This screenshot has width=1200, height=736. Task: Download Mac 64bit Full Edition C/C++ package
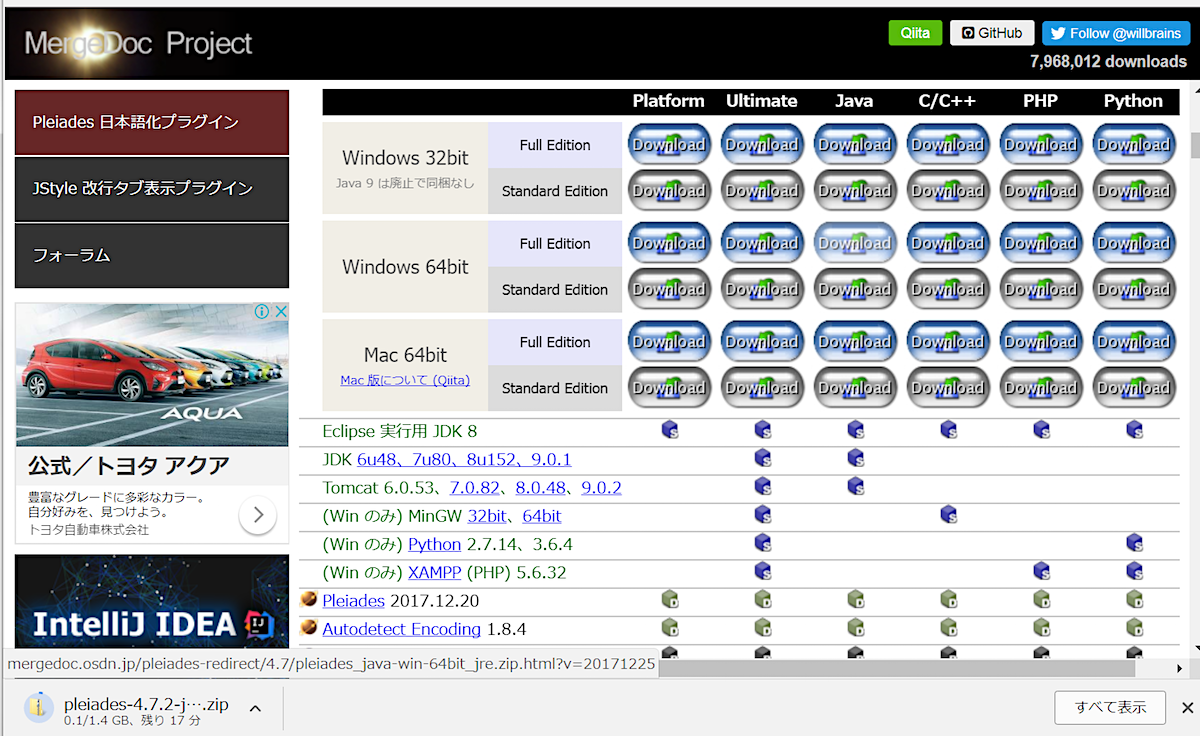(947, 342)
